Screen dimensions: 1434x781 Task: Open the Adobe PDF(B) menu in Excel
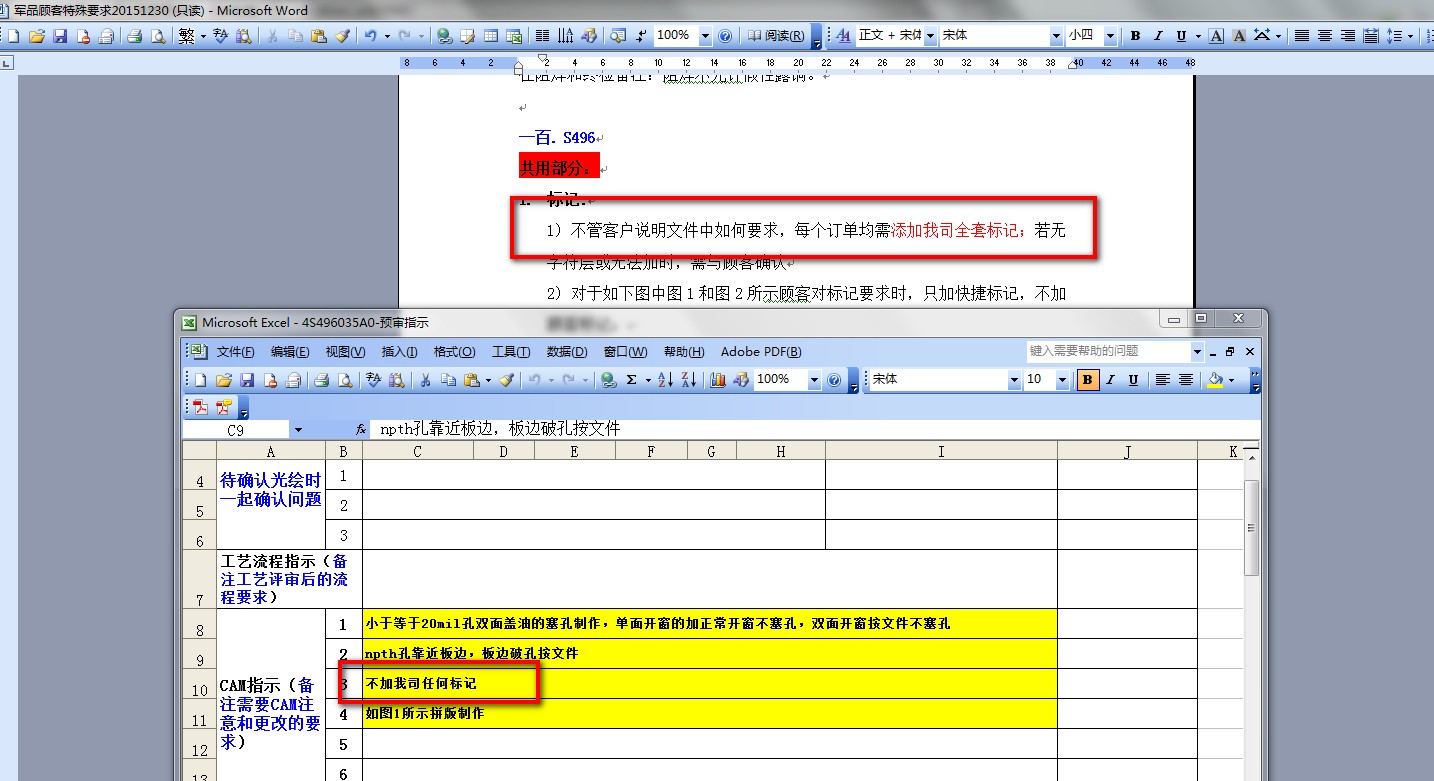coord(761,352)
